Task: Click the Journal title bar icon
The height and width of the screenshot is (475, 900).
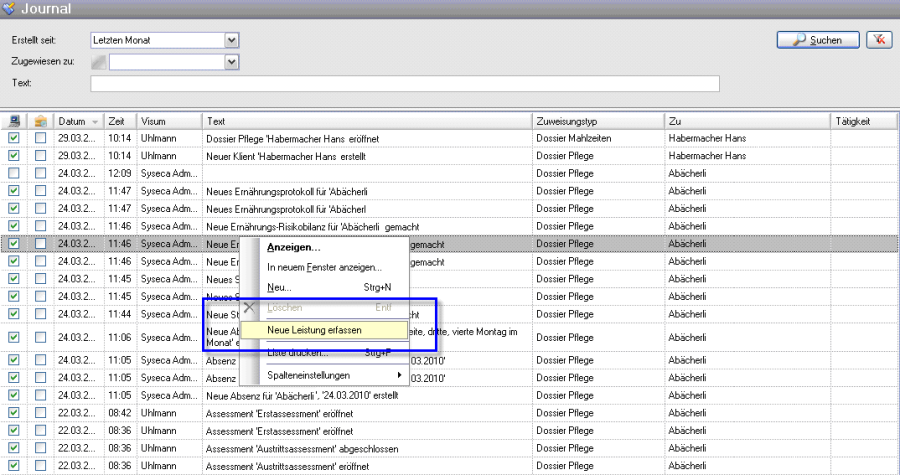Action: [10, 9]
